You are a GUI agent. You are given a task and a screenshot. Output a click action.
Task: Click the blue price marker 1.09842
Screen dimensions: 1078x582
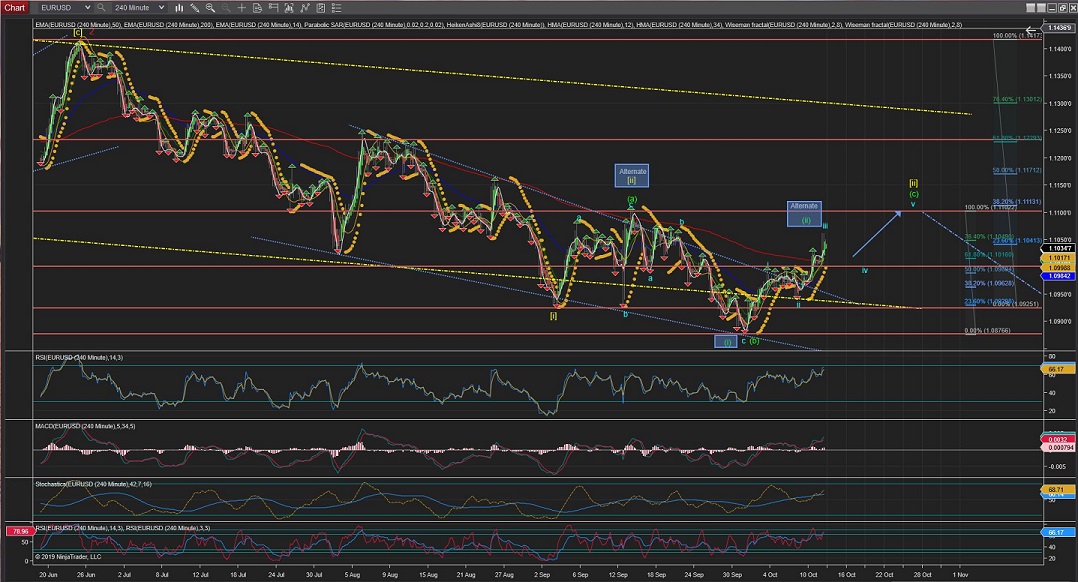(1058, 276)
